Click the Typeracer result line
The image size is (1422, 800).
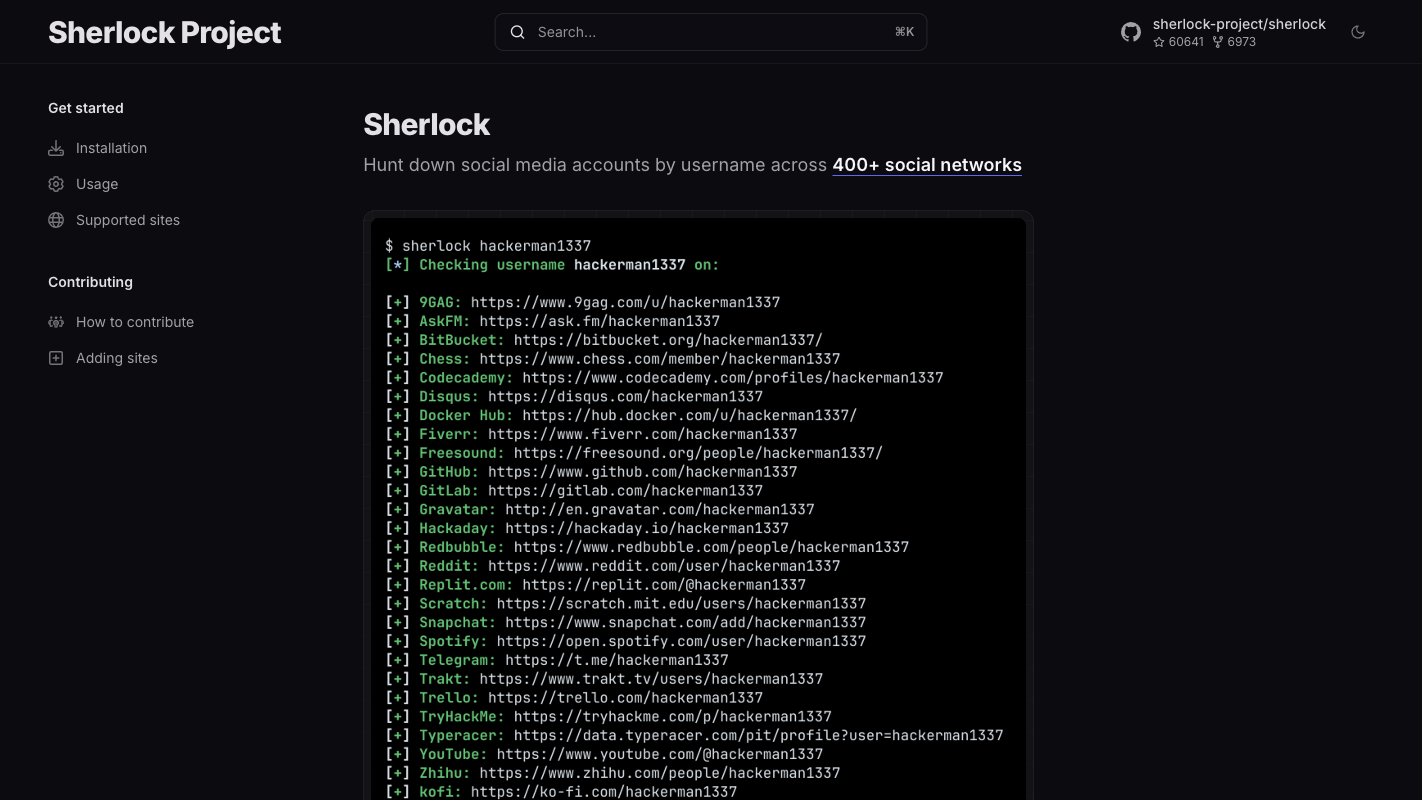click(x=694, y=735)
